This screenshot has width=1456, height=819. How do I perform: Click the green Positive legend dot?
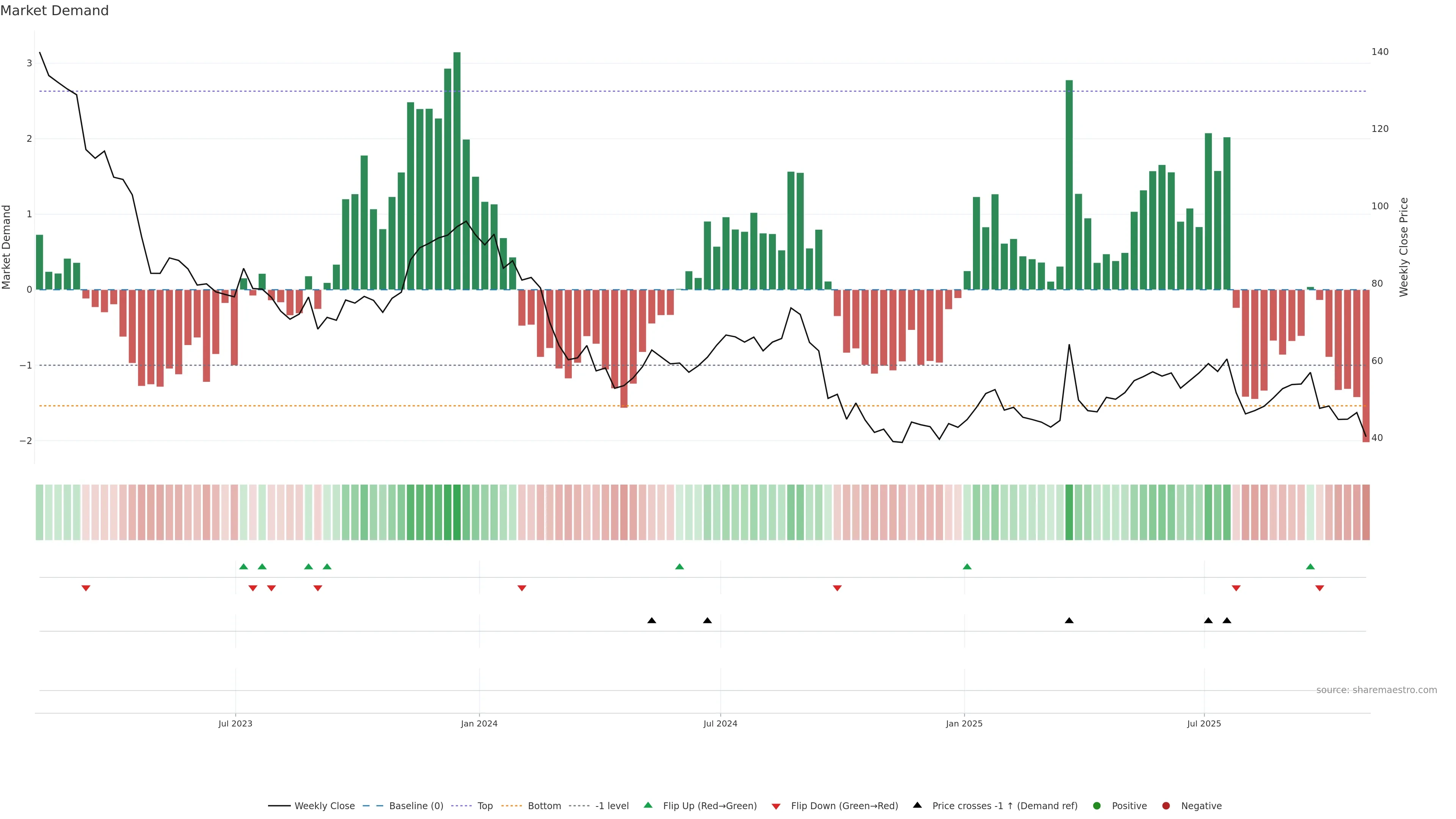(x=1097, y=805)
